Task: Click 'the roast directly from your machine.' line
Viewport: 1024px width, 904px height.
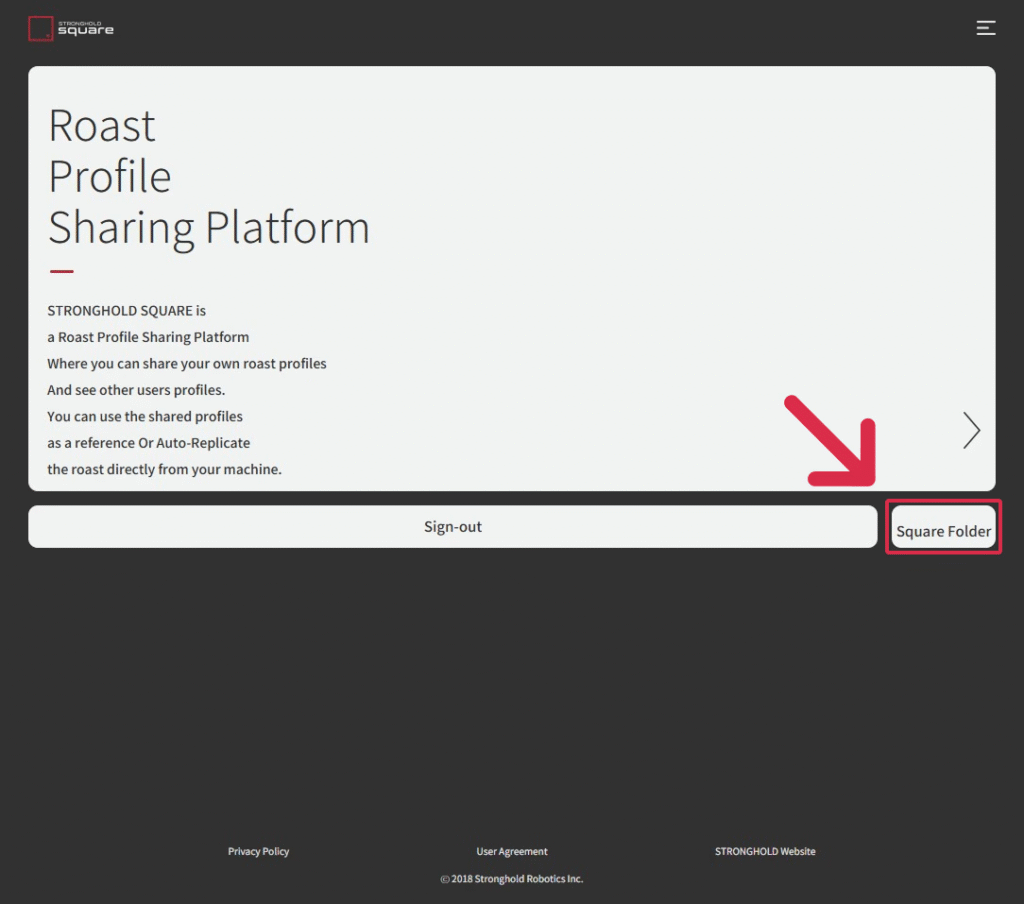Action: (x=164, y=469)
